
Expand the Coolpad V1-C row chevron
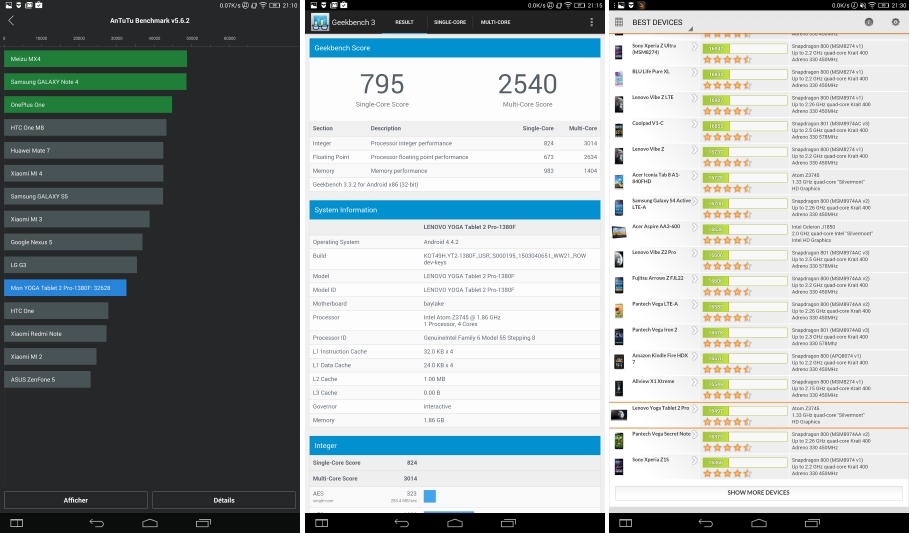[x=694, y=124]
